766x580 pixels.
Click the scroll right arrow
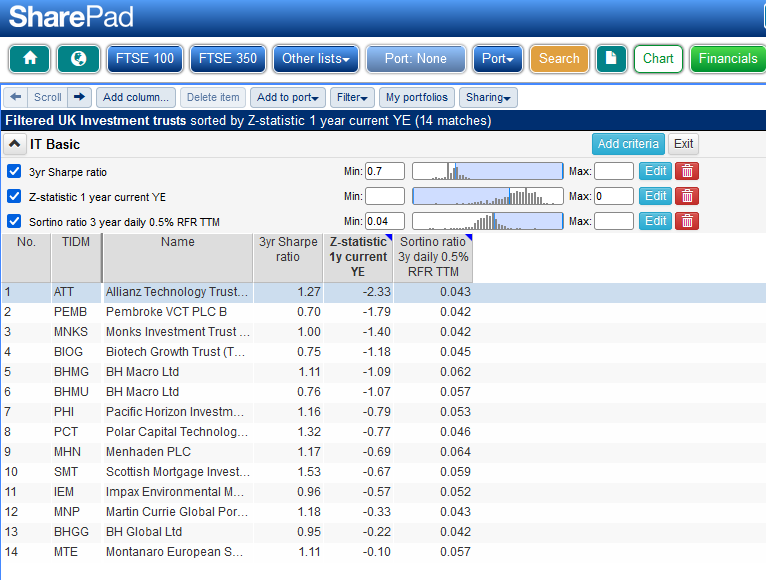(x=79, y=97)
